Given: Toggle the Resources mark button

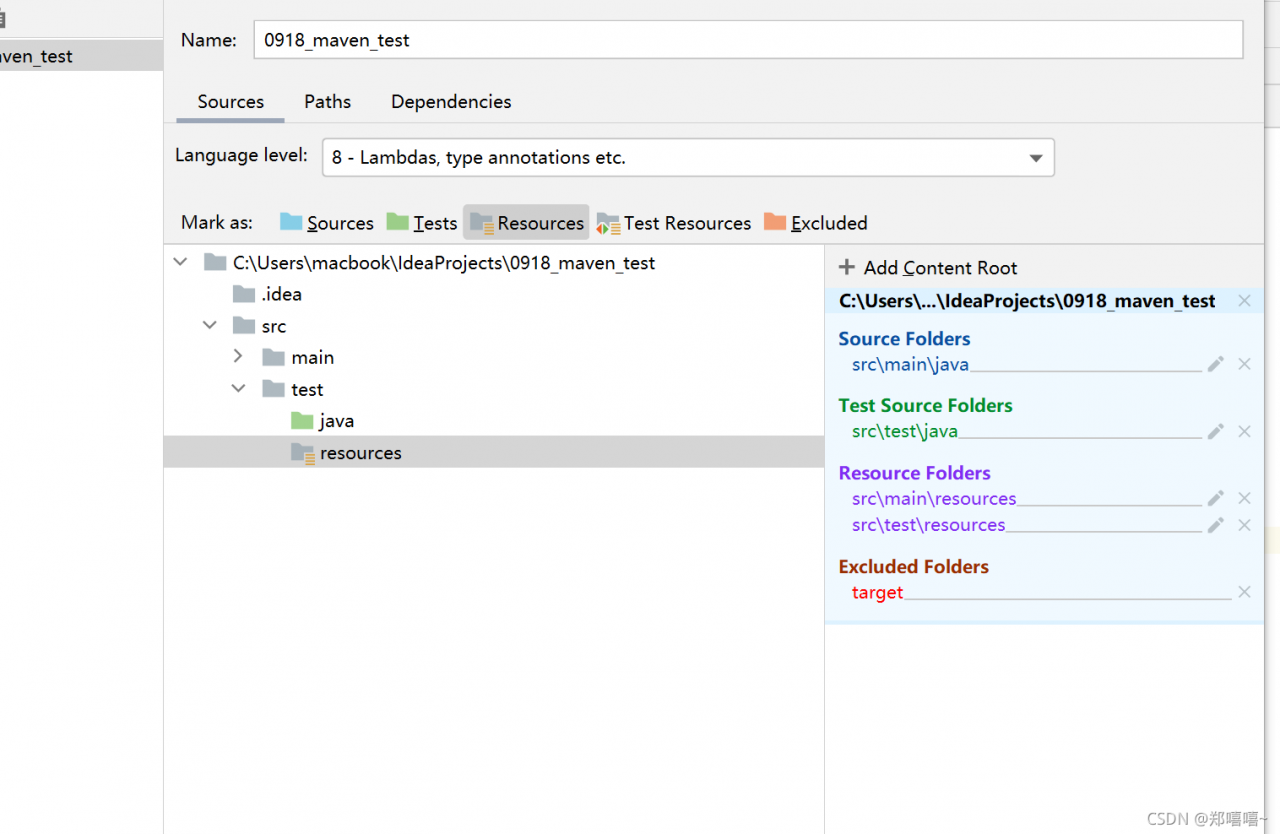Looking at the screenshot, I should click(527, 223).
